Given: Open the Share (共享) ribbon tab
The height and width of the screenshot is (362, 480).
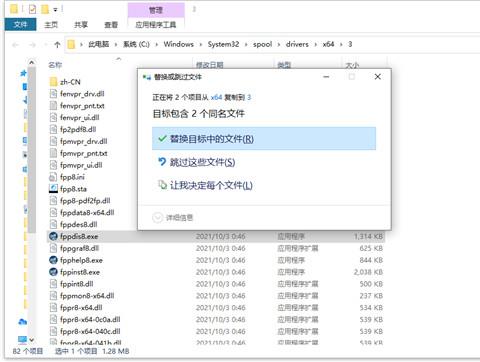Looking at the screenshot, I should [x=81, y=25].
